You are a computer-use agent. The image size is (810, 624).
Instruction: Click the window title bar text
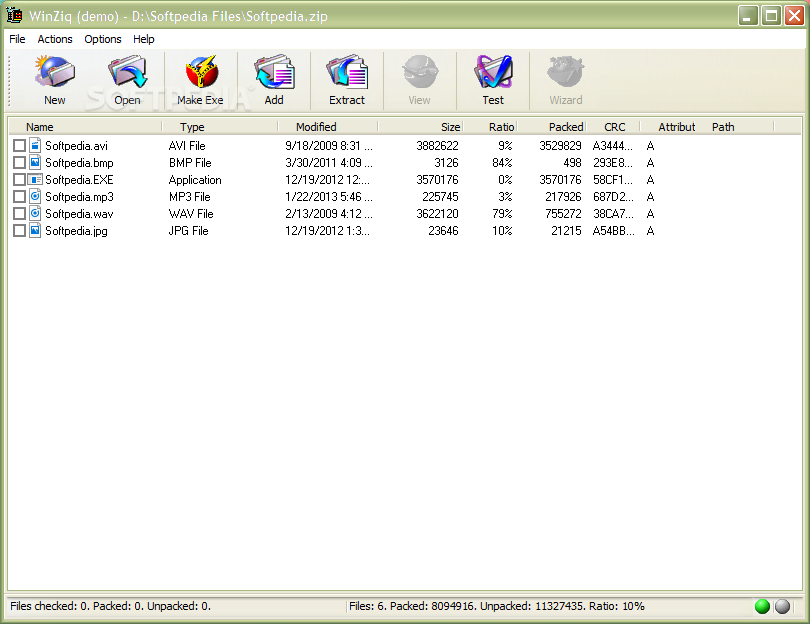click(x=178, y=16)
